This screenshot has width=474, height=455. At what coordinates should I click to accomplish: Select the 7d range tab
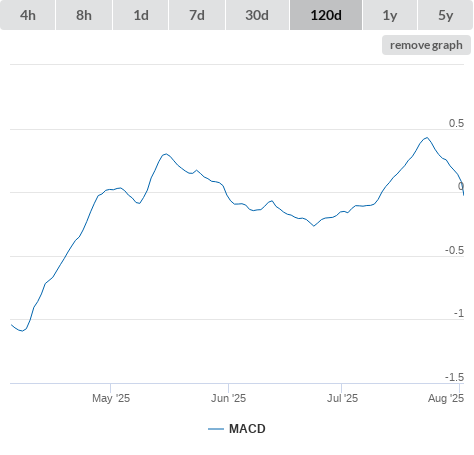pyautogui.click(x=197, y=15)
